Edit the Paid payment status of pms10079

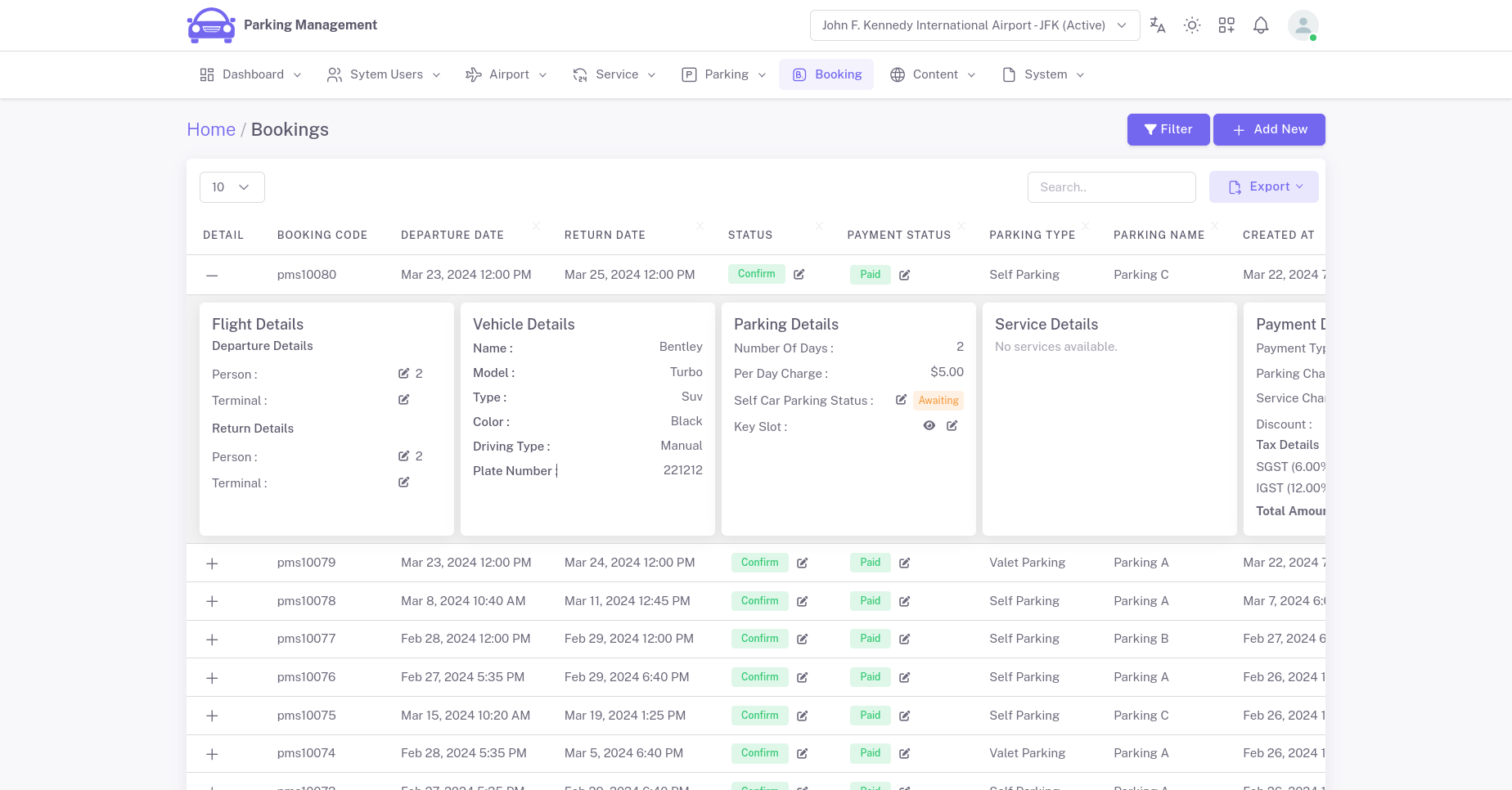[x=904, y=563]
